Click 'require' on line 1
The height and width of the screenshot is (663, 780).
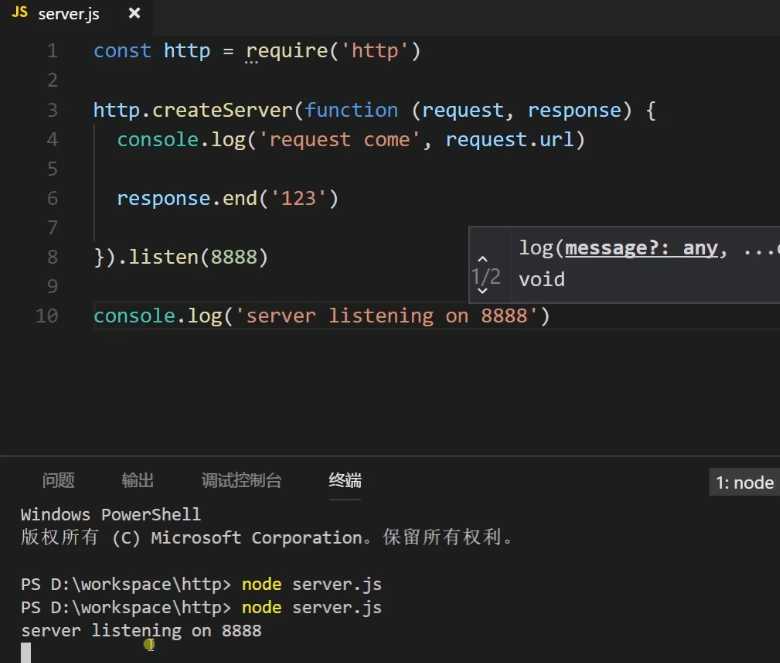(287, 51)
